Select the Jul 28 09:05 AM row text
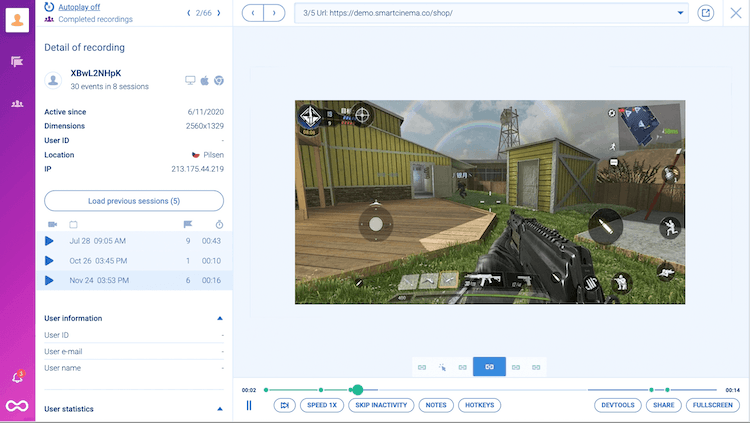This screenshot has width=750, height=423. click(x=98, y=241)
